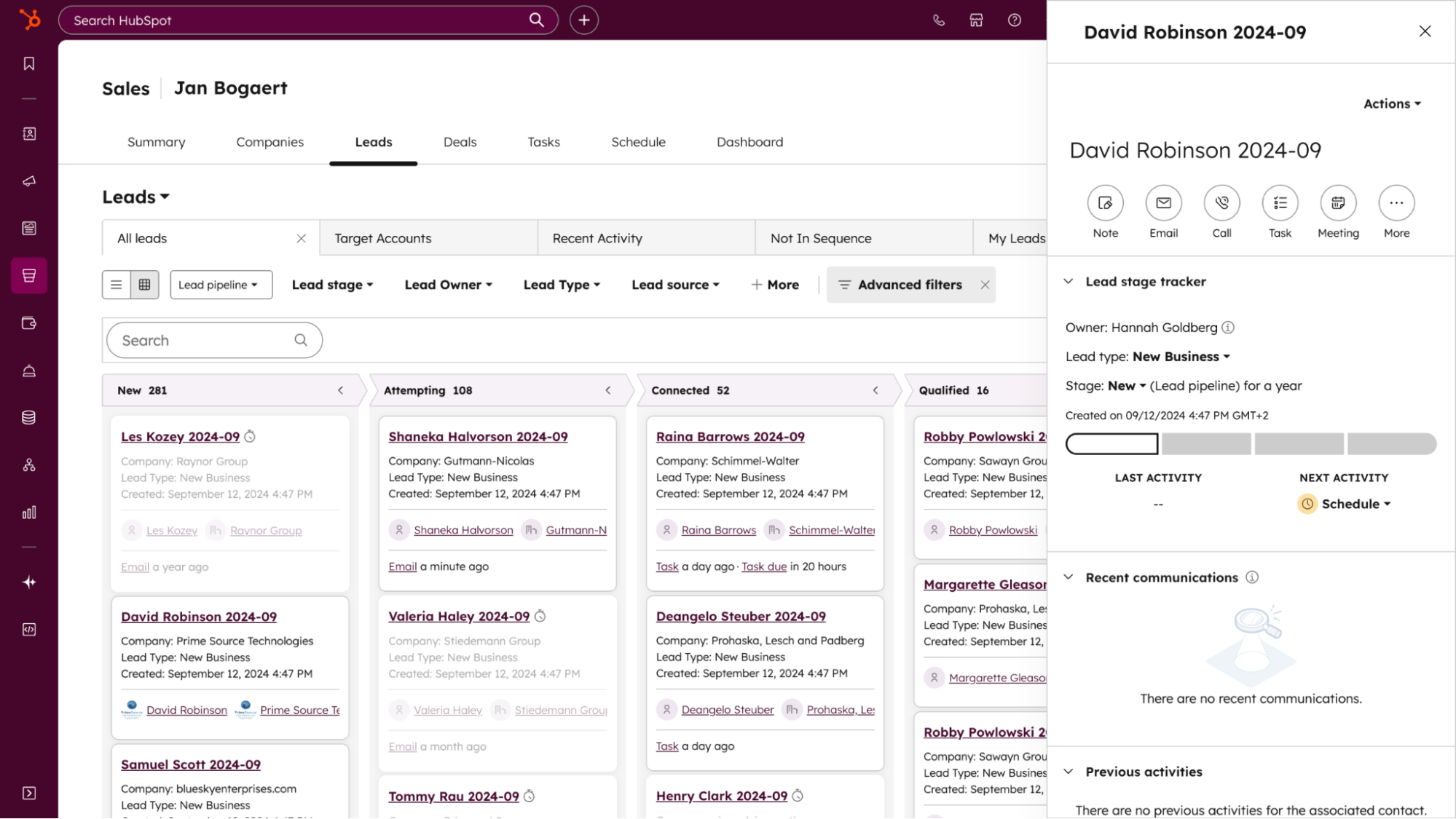Viewport: 1456px width, 819px height.
Task: Click the plus create button in top bar
Action: 584,20
